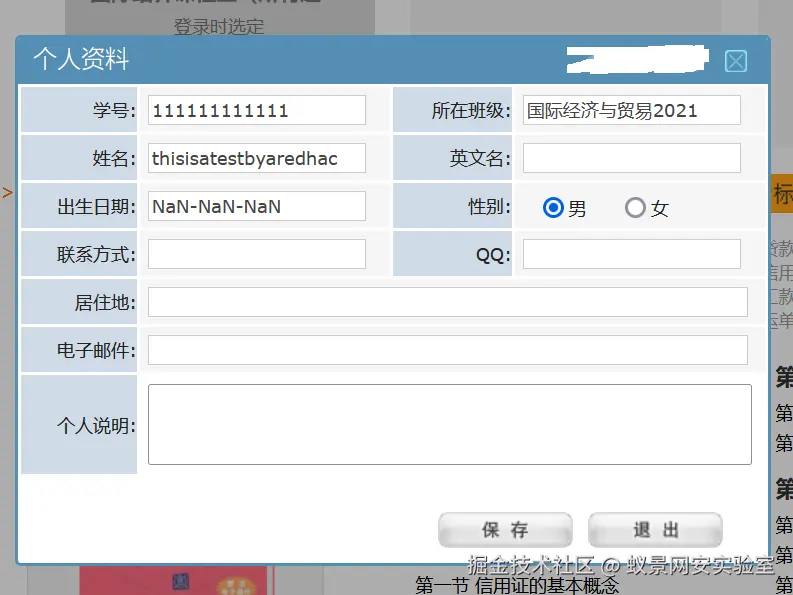Click the 出生日期 label
Screen dimensions: 793x595
(x=97, y=206)
